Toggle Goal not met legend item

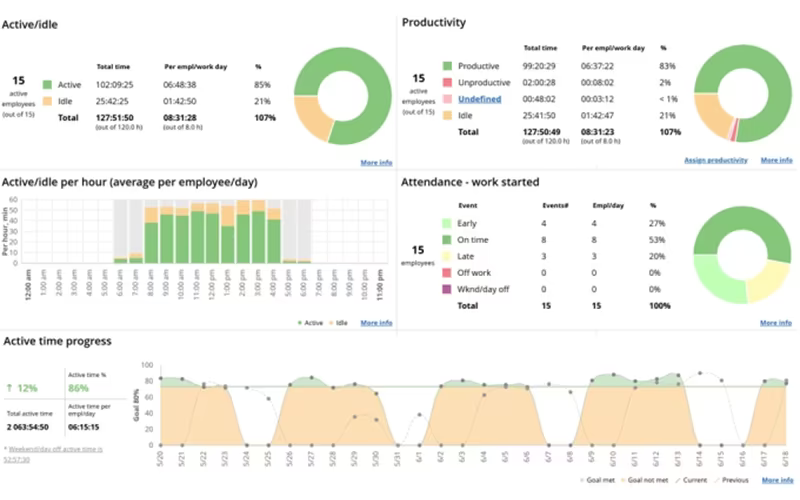644,480
